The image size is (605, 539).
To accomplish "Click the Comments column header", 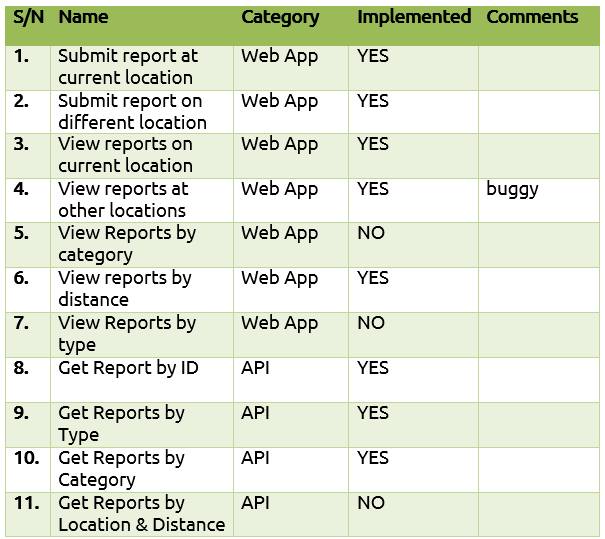I will [x=532, y=17].
